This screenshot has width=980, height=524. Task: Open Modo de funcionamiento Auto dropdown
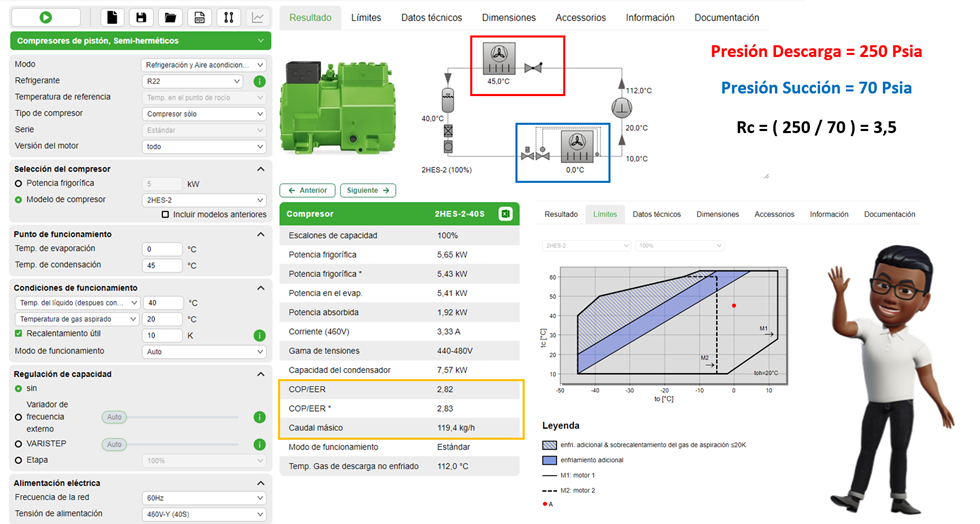(204, 351)
